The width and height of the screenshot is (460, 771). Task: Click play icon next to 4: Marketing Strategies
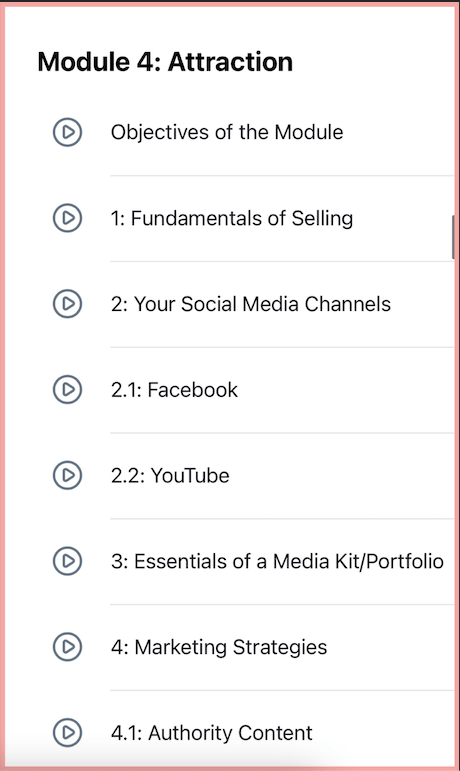point(67,647)
